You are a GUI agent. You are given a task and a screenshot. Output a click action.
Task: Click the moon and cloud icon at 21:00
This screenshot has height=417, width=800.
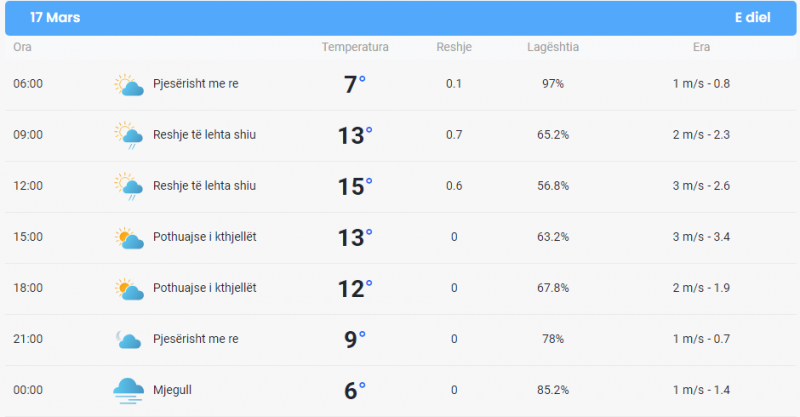click(128, 340)
